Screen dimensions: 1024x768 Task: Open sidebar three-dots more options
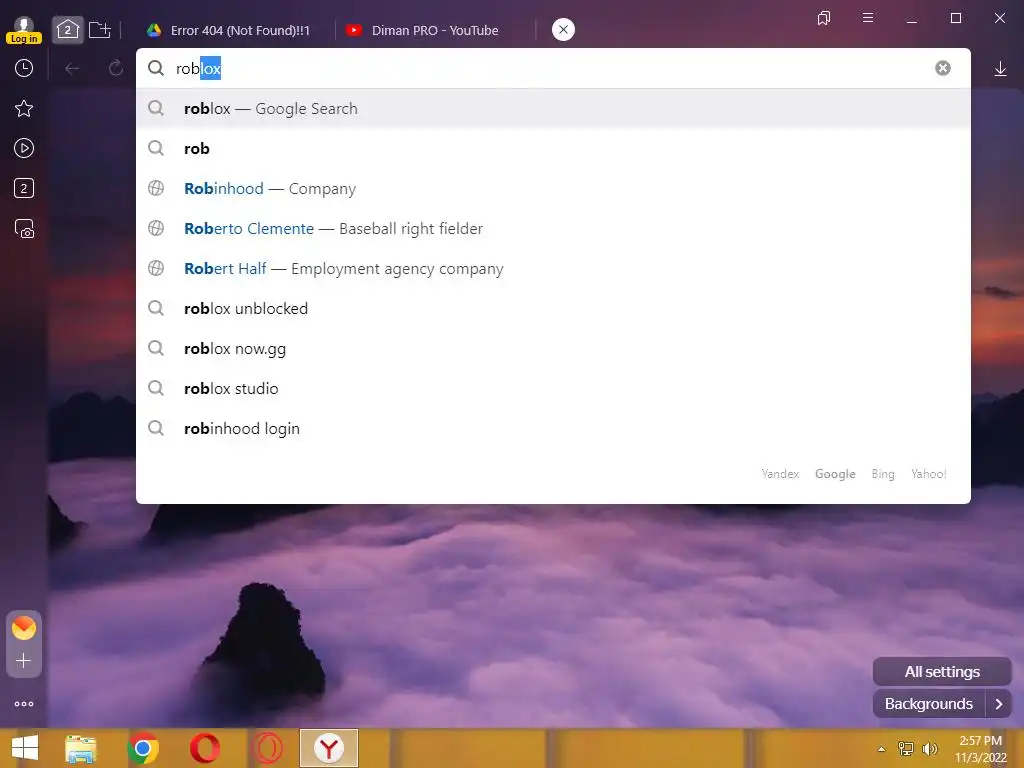24,703
